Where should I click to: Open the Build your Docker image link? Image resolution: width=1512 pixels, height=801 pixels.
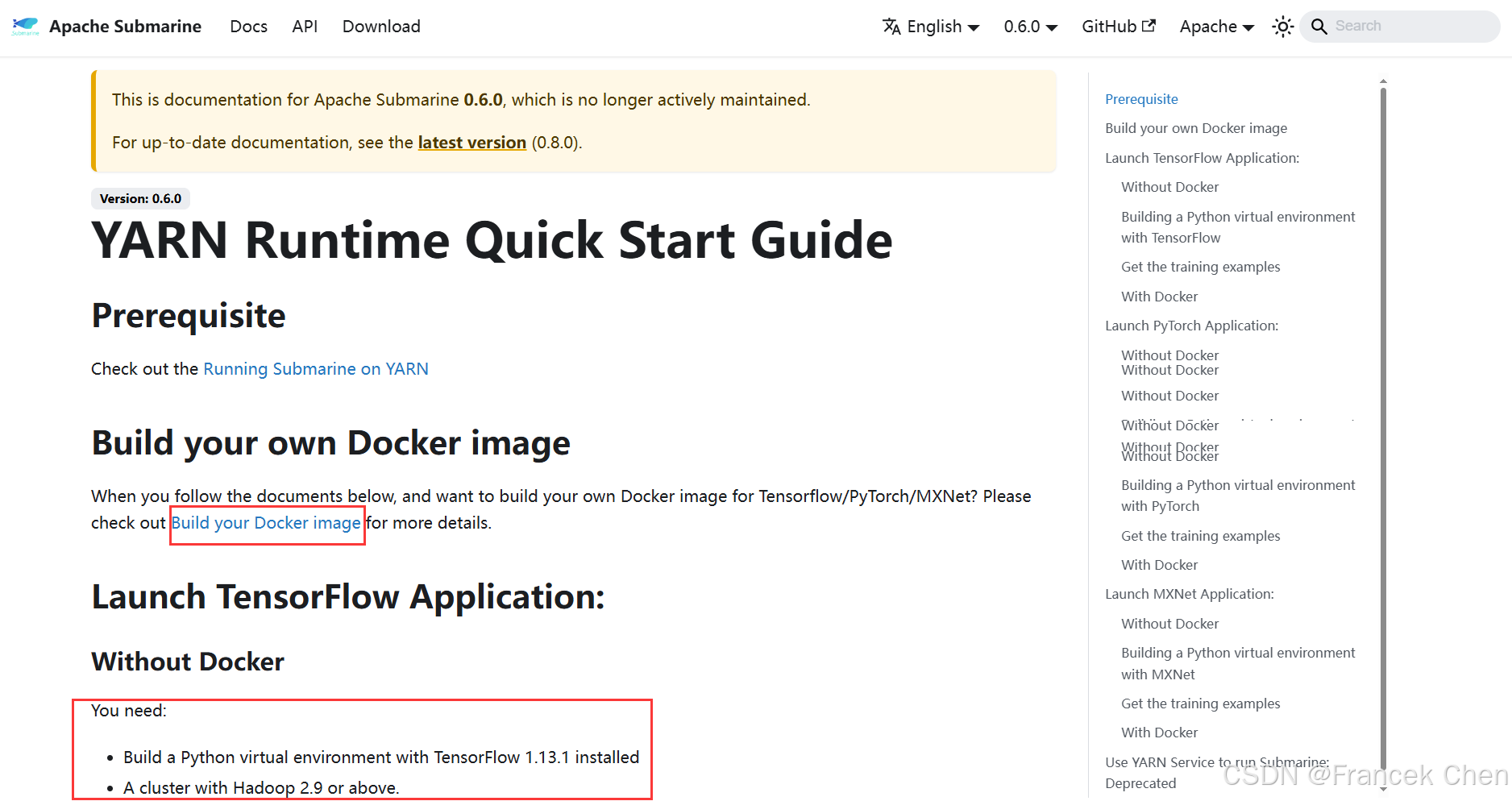click(266, 523)
